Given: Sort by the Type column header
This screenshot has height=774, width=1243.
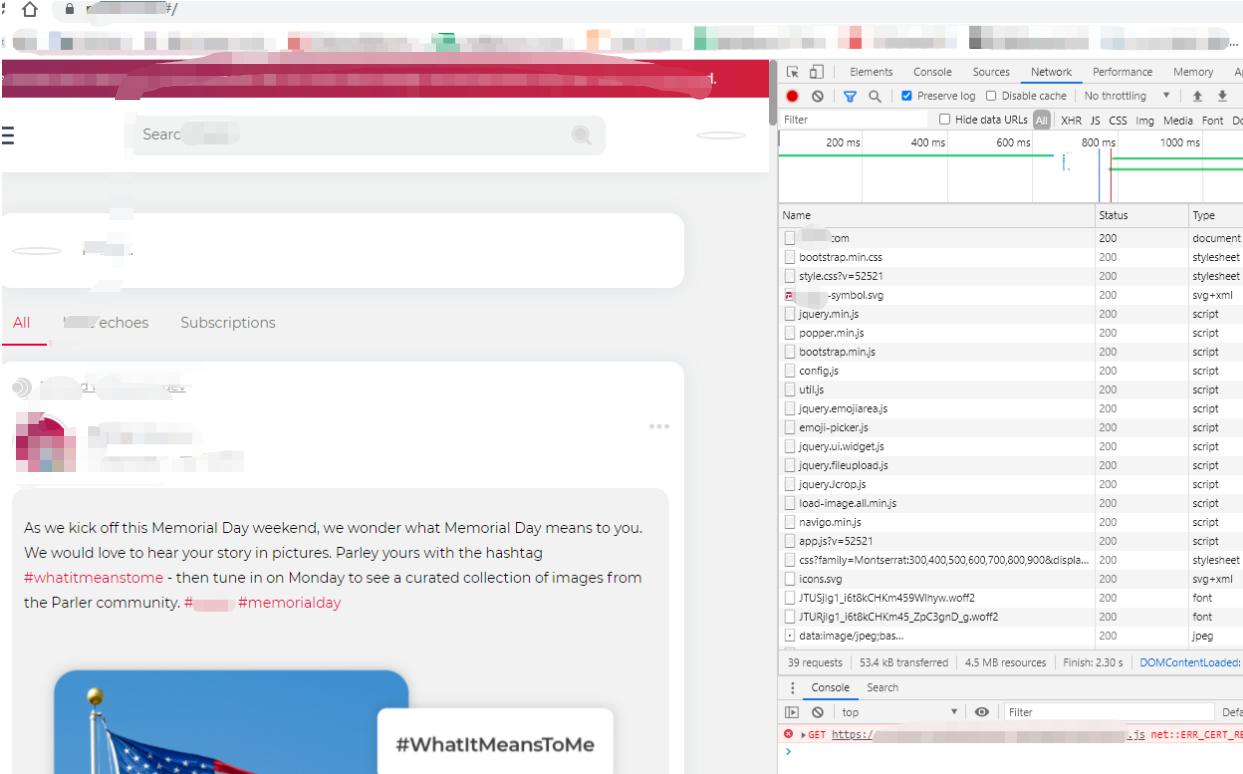Looking at the screenshot, I should pos(1215,215).
